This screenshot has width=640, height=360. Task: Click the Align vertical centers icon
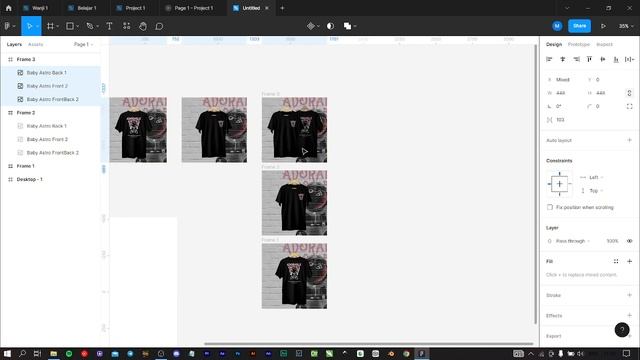pos(602,59)
